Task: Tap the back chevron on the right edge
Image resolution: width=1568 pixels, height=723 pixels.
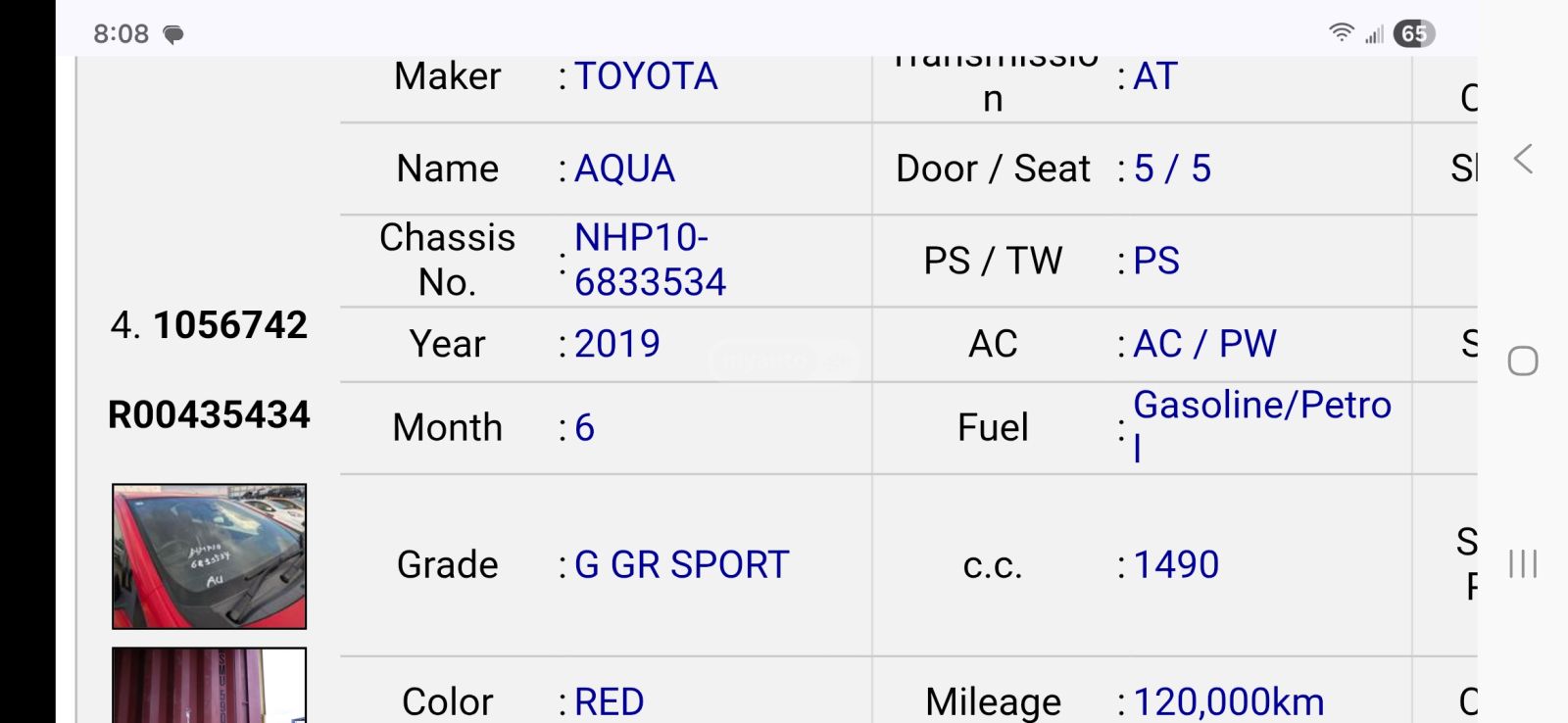Action: pyautogui.click(x=1523, y=157)
